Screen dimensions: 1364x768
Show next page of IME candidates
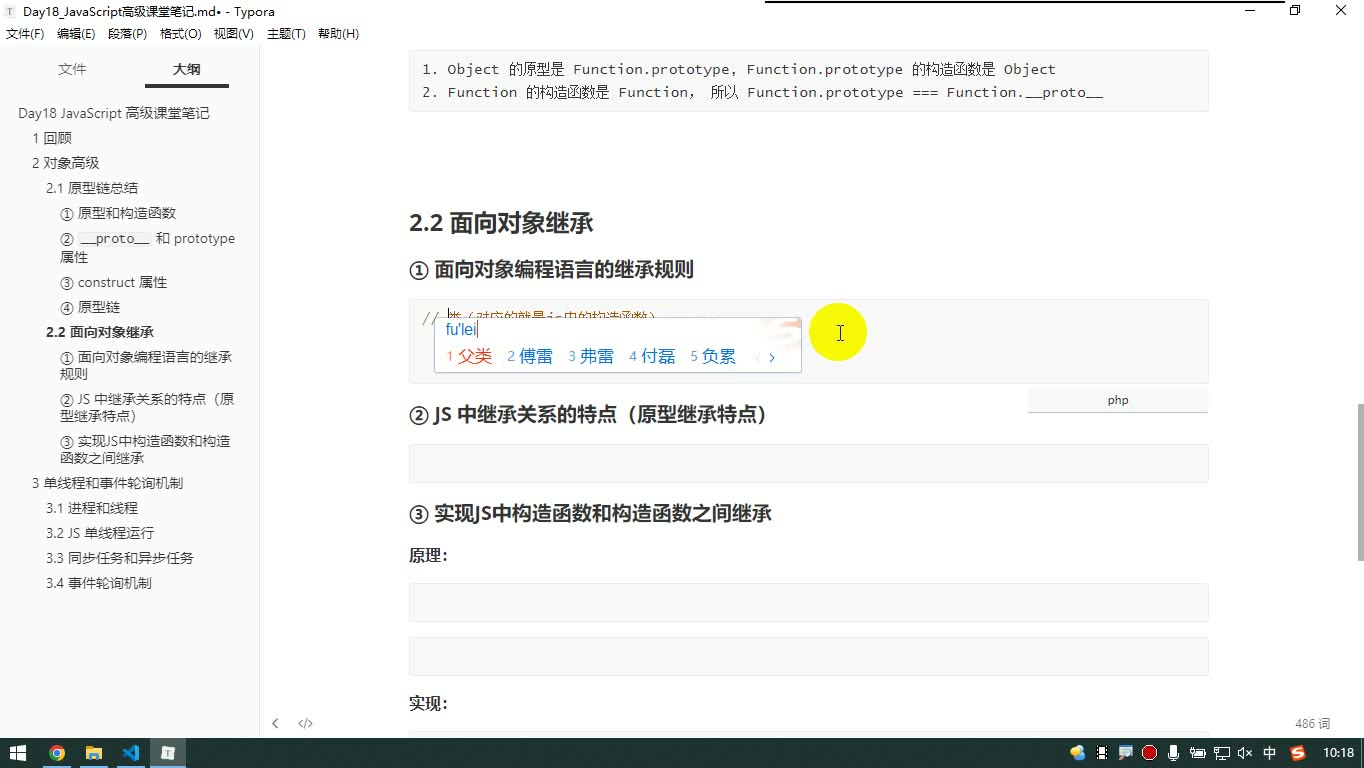pos(772,357)
